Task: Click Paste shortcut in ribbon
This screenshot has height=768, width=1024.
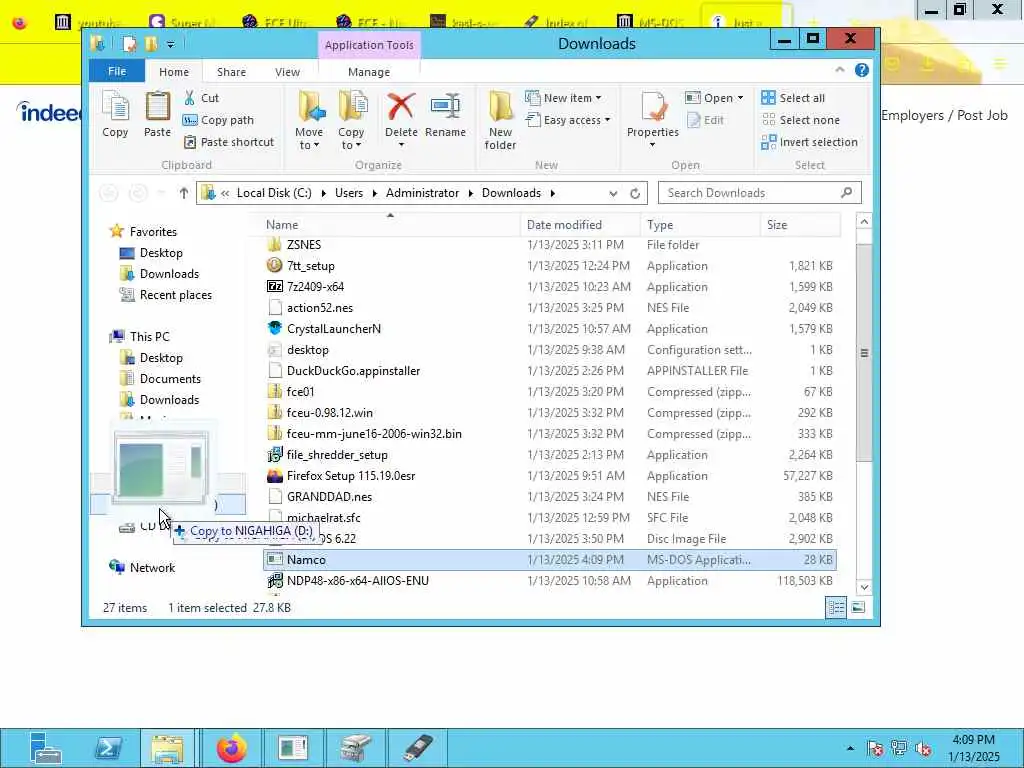Action: 229,142
